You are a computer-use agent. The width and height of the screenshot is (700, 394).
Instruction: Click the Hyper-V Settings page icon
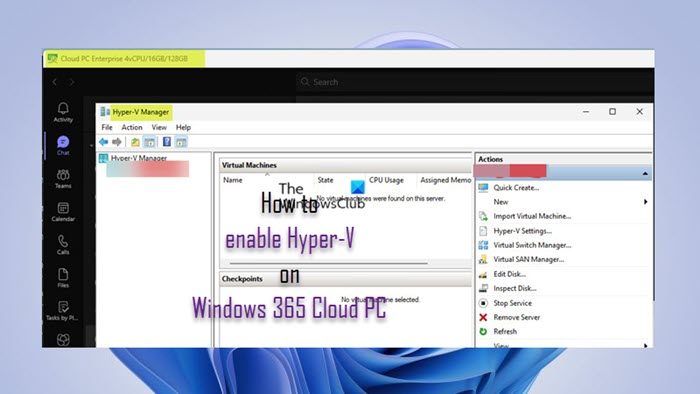483,231
